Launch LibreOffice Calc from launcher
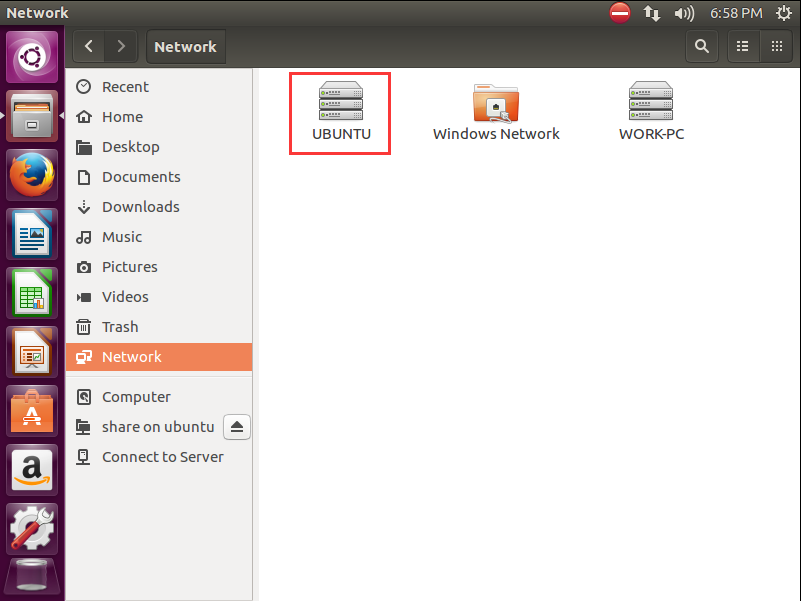The image size is (801, 601). pyautogui.click(x=32, y=293)
